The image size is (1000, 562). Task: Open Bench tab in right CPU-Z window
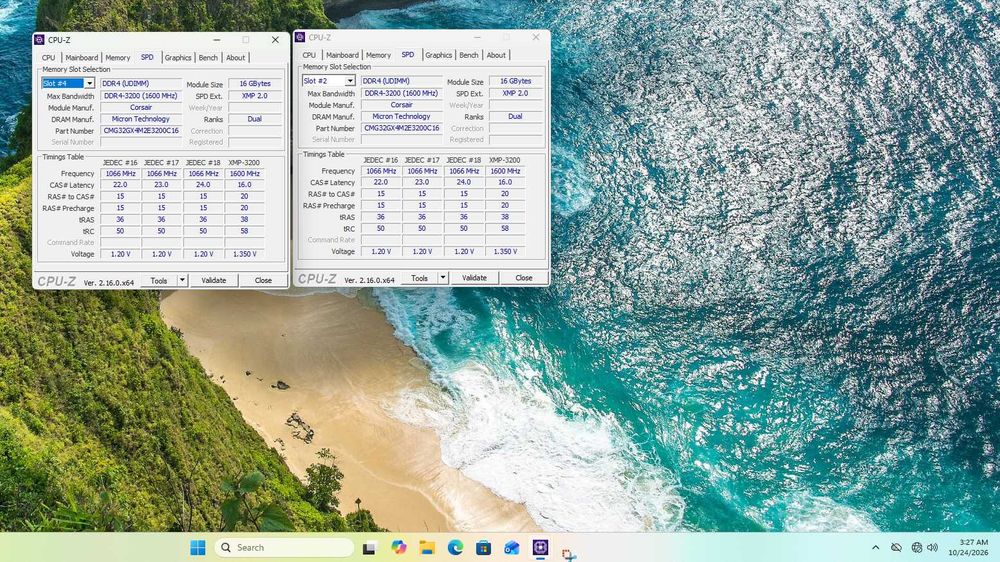pos(469,55)
